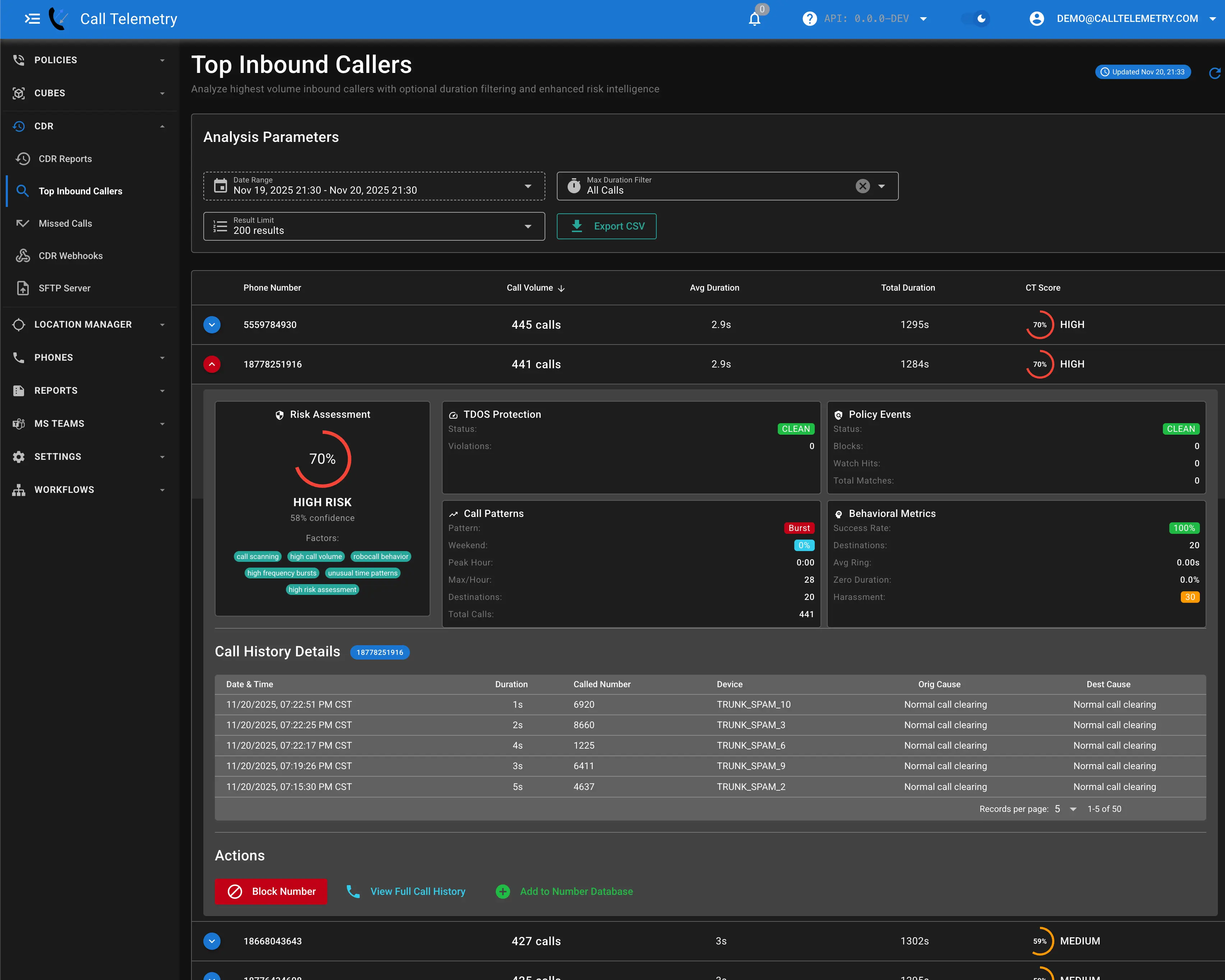Viewport: 1225px width, 980px height.
Task: Open the Date Range picker field
Action: click(x=374, y=186)
